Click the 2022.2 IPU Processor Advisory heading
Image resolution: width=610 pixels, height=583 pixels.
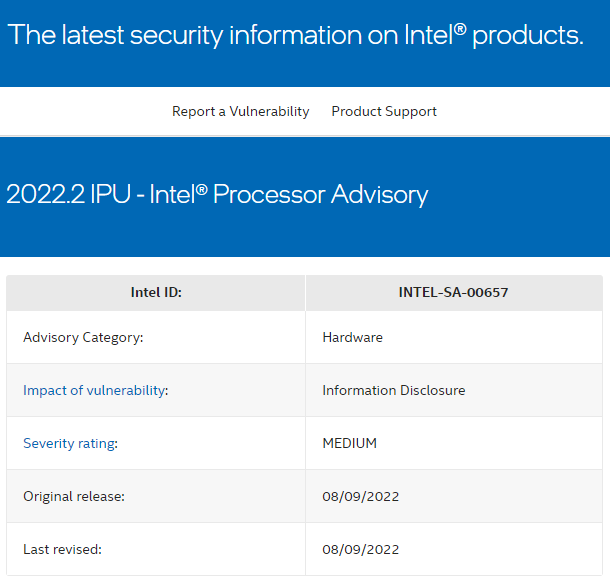[x=217, y=194]
